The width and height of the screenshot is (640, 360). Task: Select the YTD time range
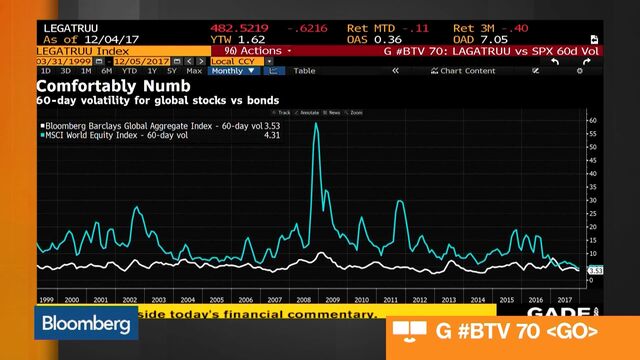129,71
